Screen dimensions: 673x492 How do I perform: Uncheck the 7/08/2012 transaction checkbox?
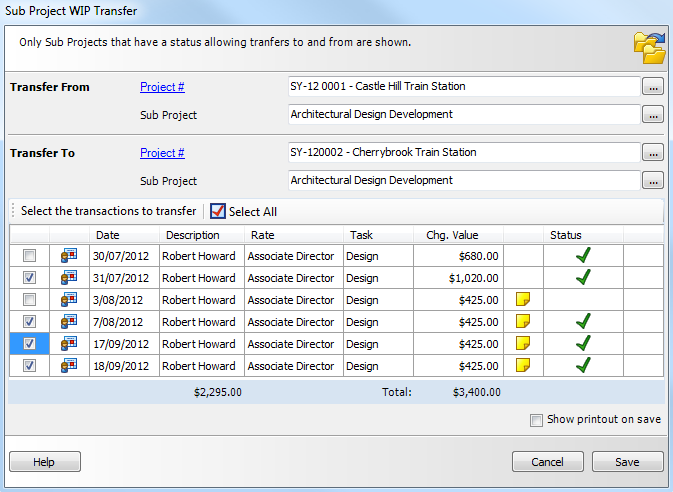point(30,322)
